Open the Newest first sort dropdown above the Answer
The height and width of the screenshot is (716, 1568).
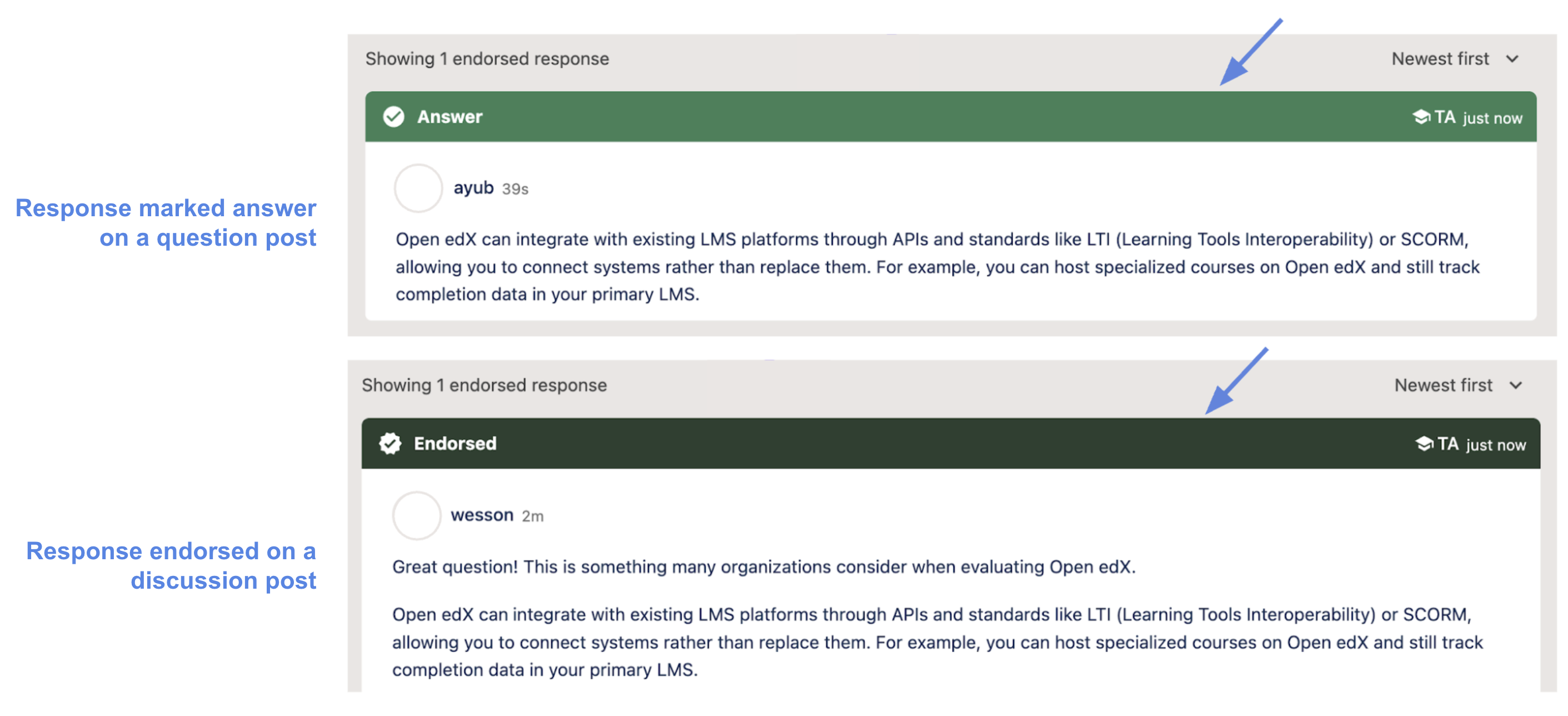(x=1454, y=59)
